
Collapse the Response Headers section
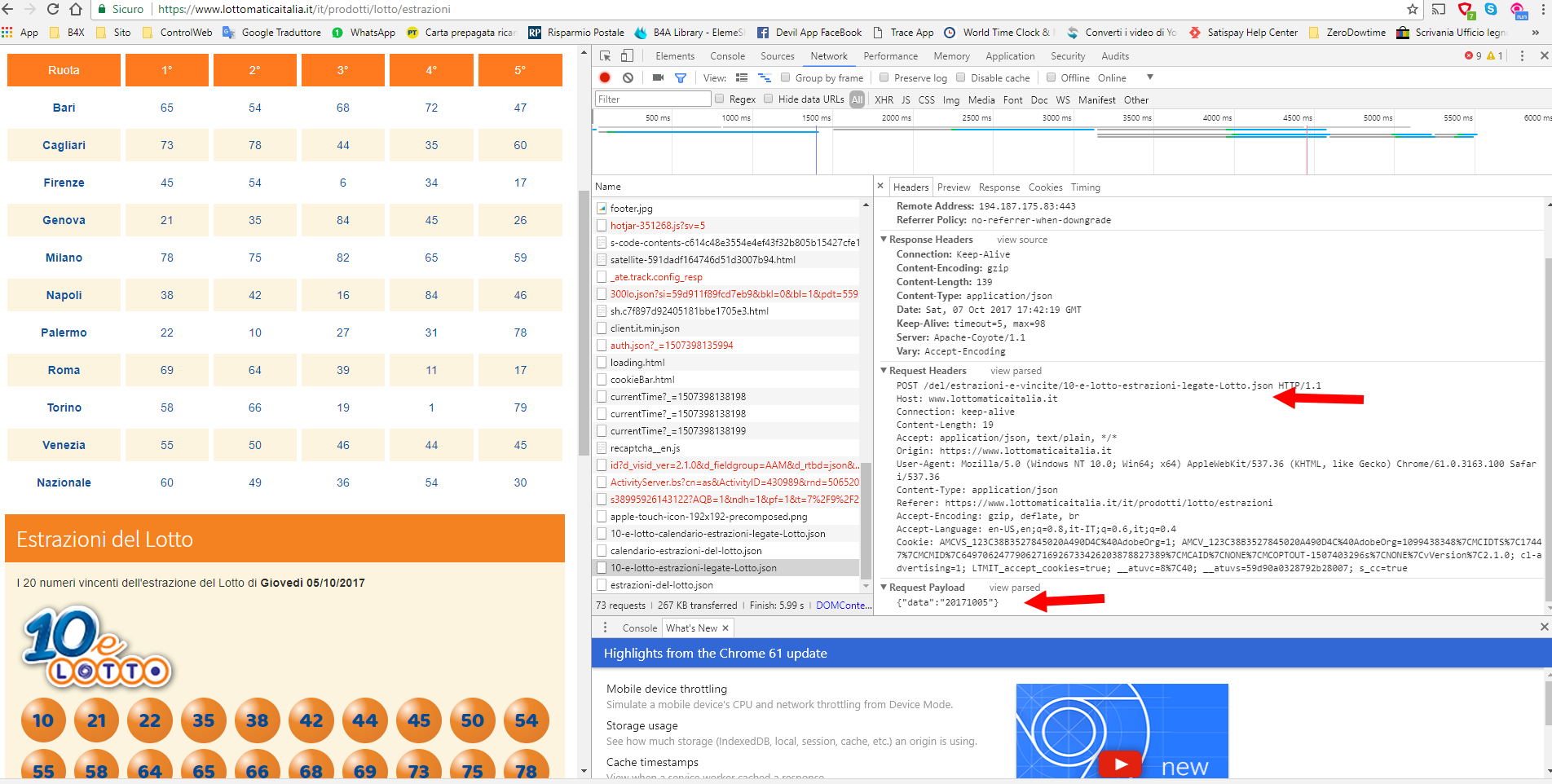pos(884,240)
